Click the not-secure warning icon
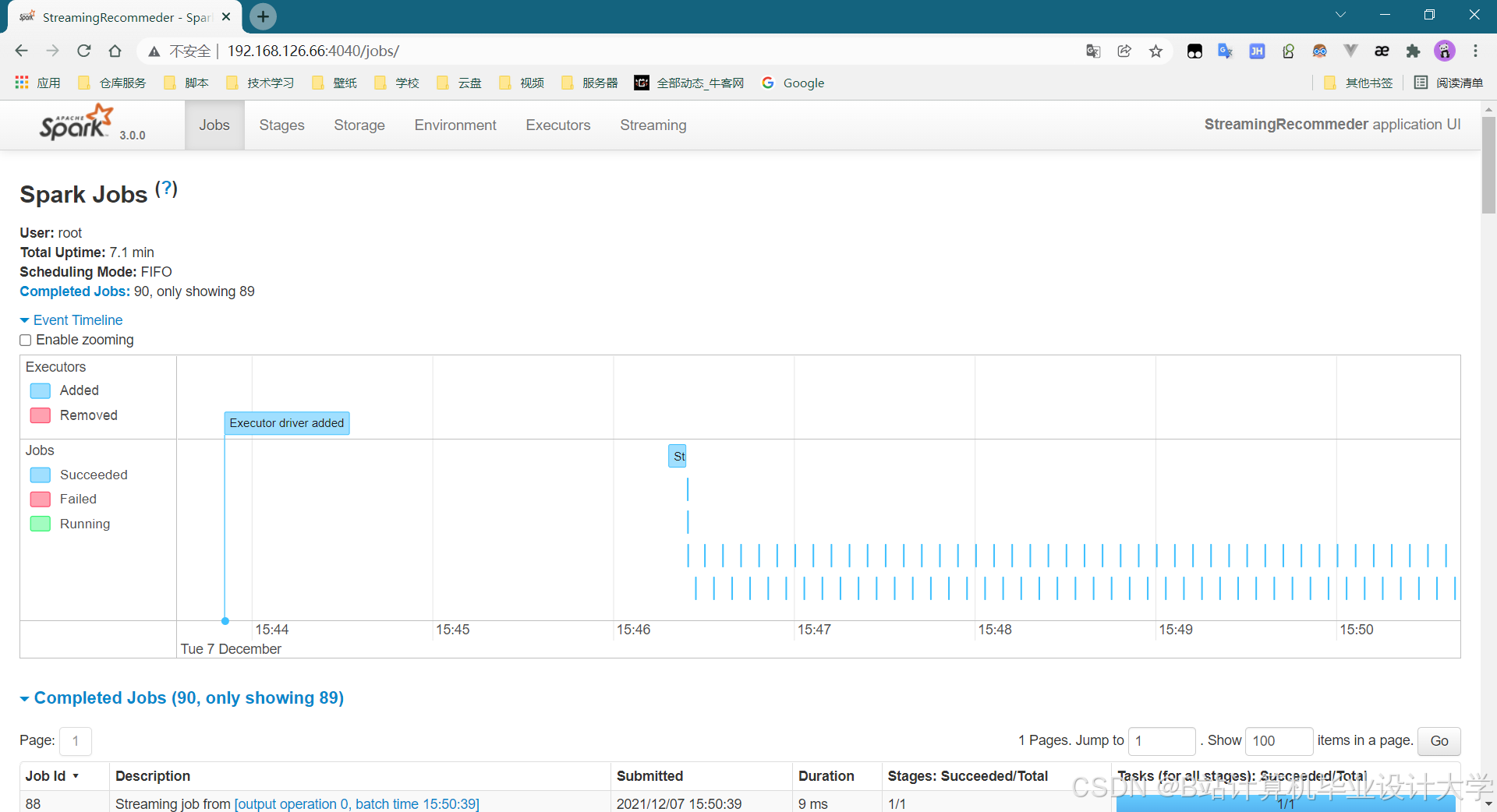Viewport: 1497px width, 812px height. (x=154, y=51)
